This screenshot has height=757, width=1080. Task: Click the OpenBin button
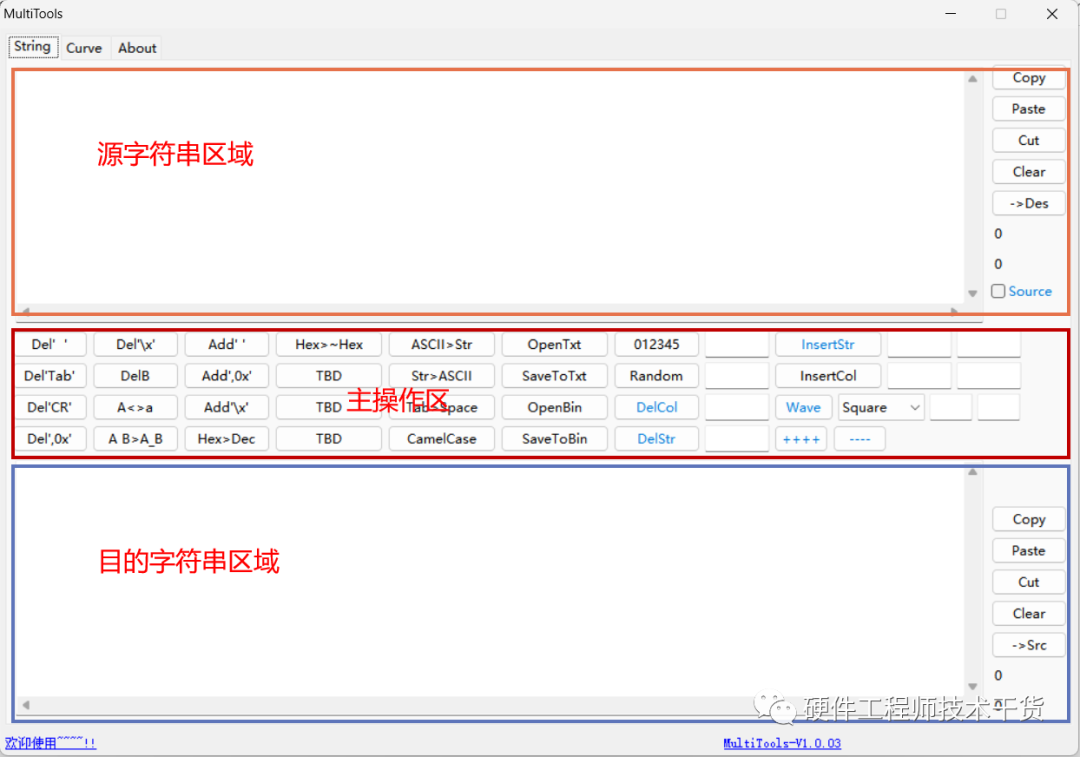(x=554, y=408)
